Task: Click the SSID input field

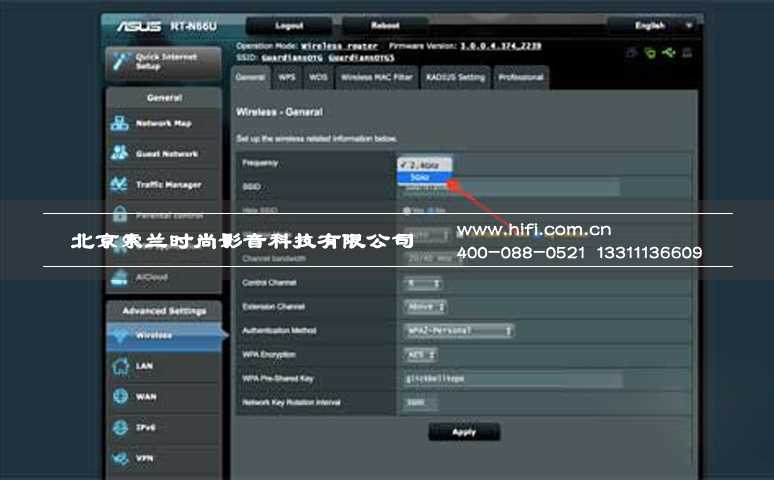Action: pos(511,188)
